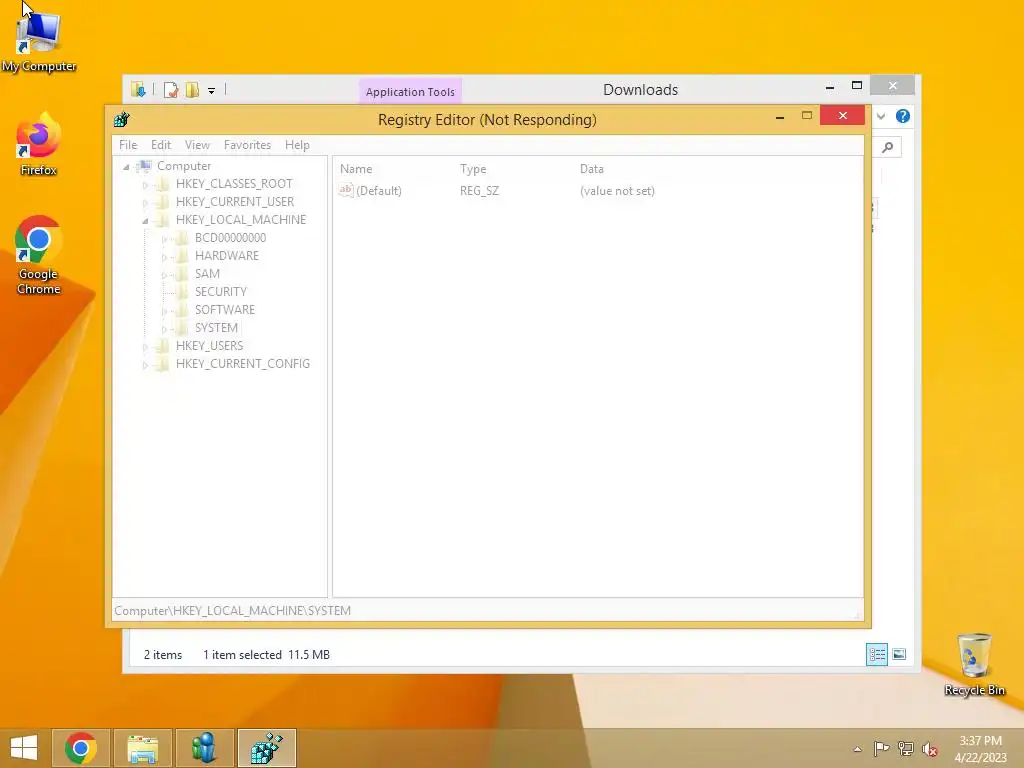This screenshot has height=768, width=1024.
Task: Open the Downloads window Help button
Action: [x=903, y=116]
